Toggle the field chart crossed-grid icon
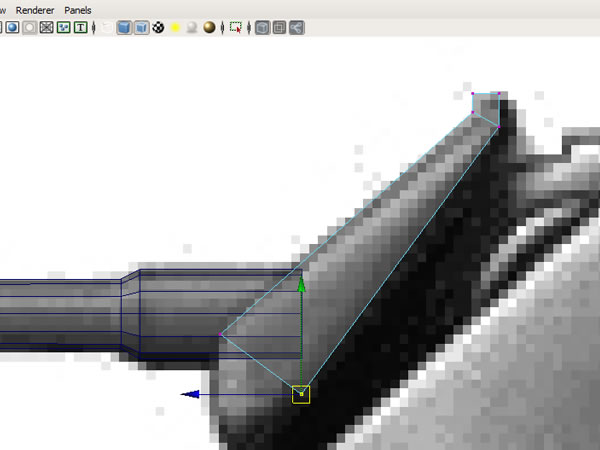The height and width of the screenshot is (450, 600). (46, 28)
